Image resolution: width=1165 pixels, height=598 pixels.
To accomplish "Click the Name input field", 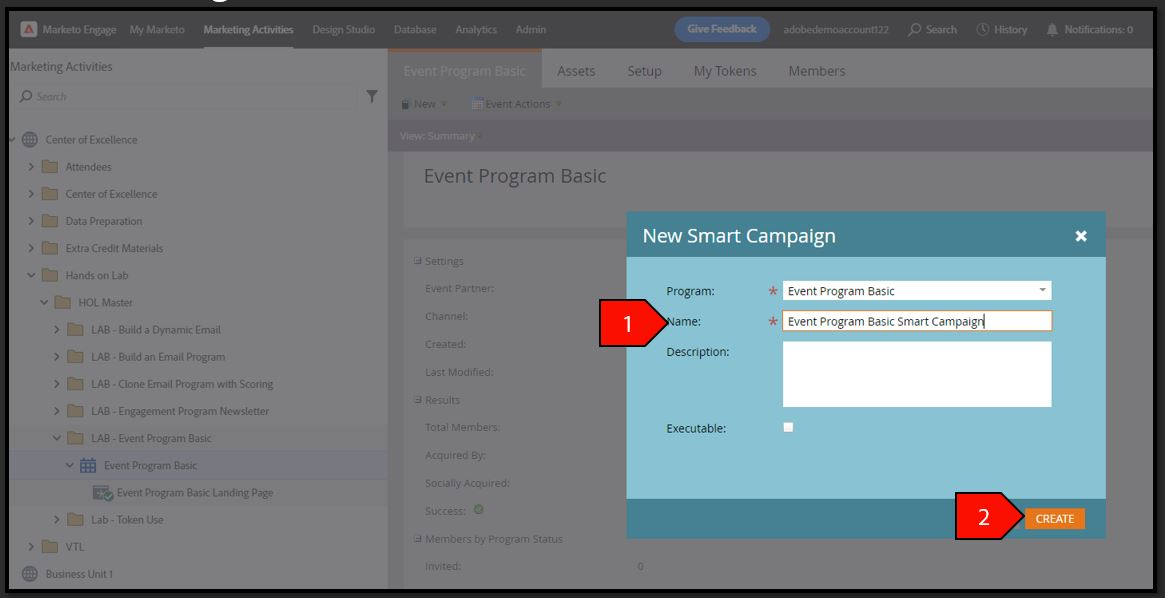I will 917,321.
